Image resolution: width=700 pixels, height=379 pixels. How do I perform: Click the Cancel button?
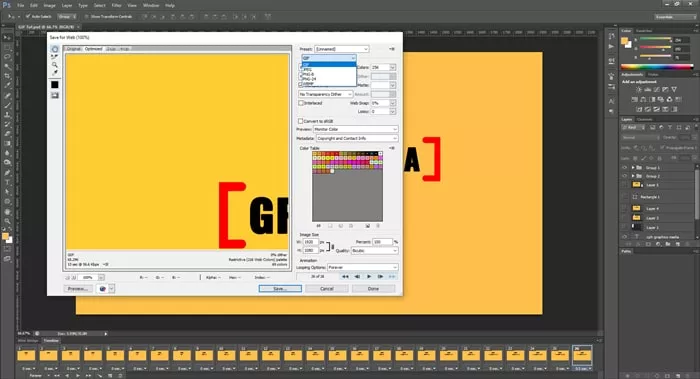pos(327,289)
